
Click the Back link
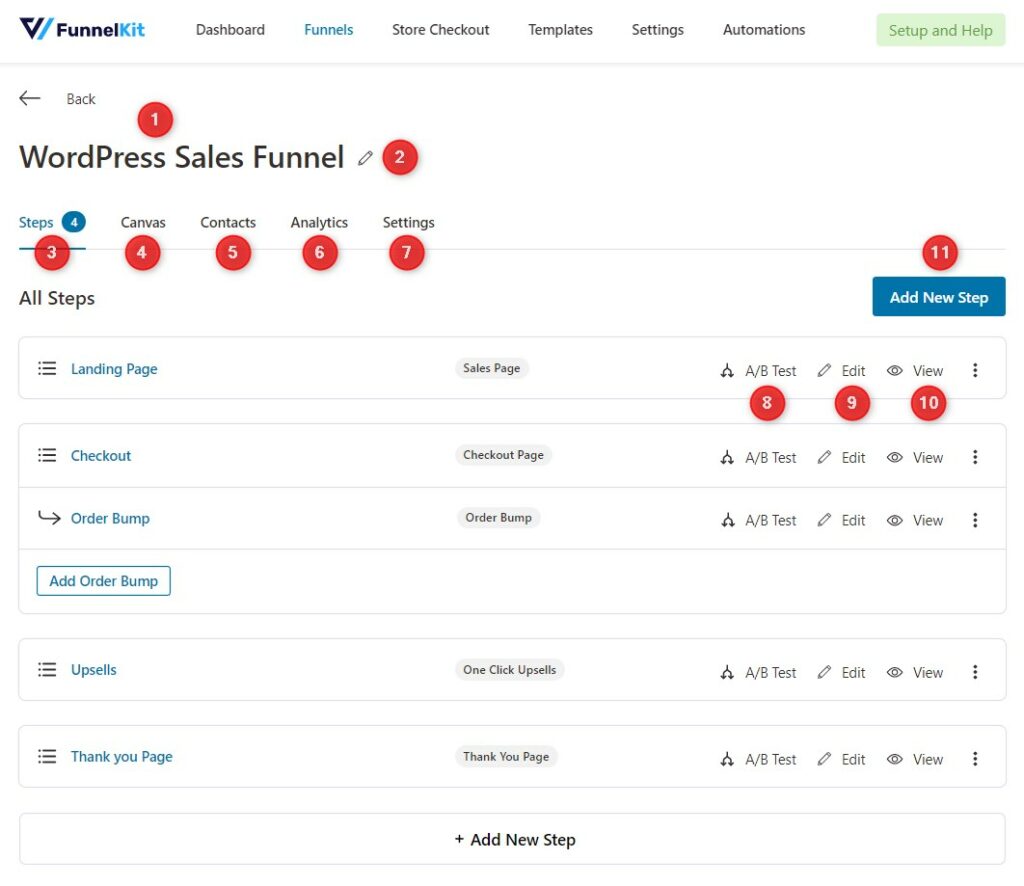pyautogui.click(x=81, y=99)
